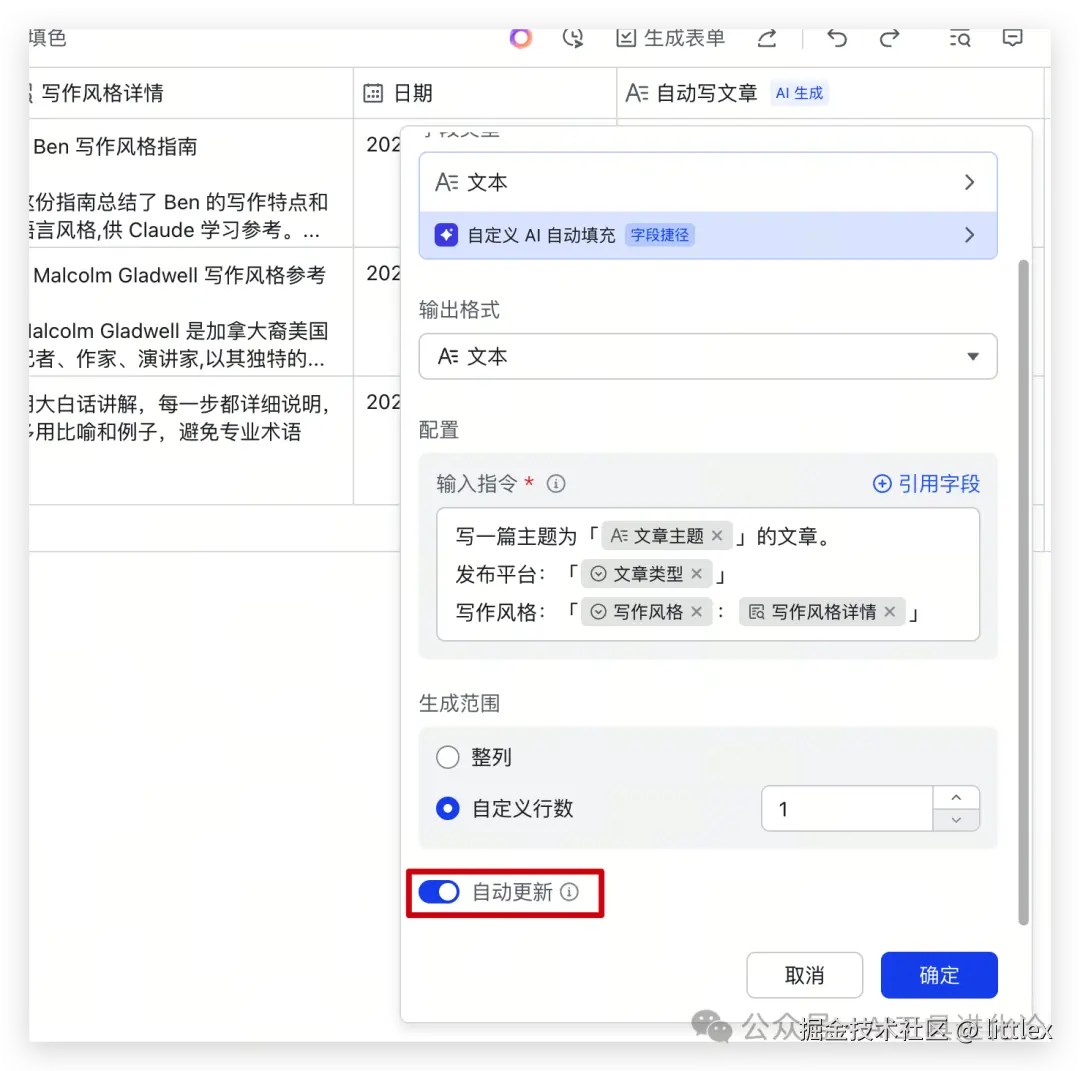
Task: Click the search icon in the toolbar
Action: pyautogui.click(x=959, y=38)
